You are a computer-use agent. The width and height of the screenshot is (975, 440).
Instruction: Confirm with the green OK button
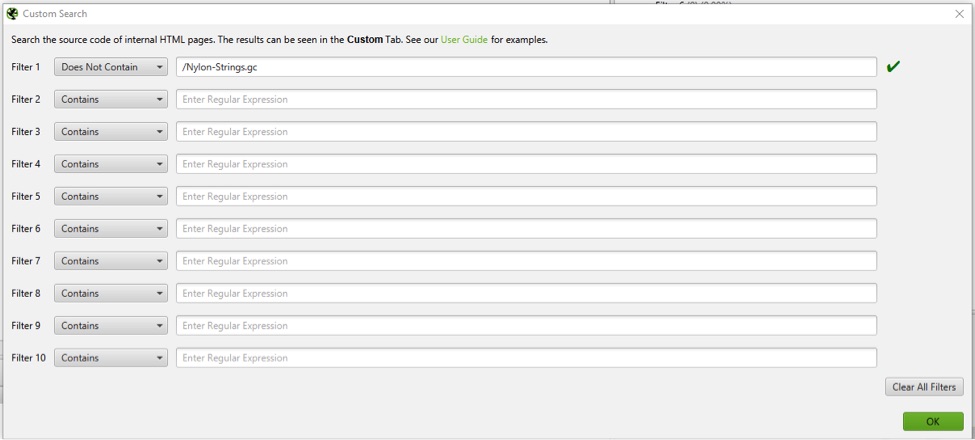pyautogui.click(x=932, y=422)
